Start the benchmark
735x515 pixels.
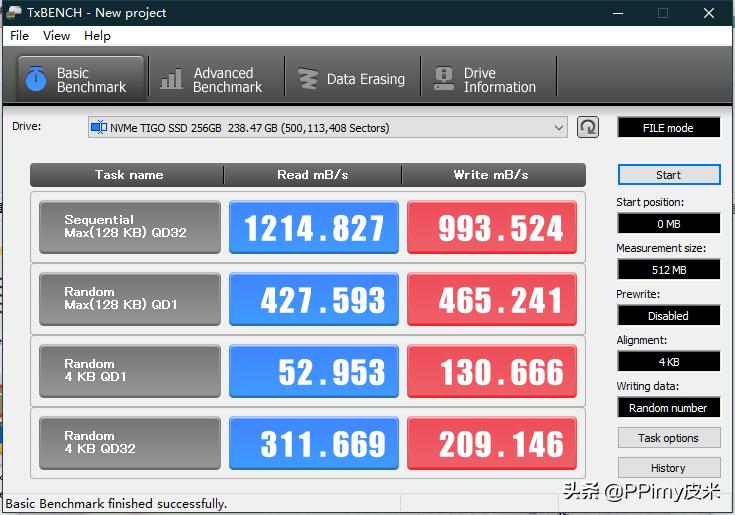pos(669,175)
